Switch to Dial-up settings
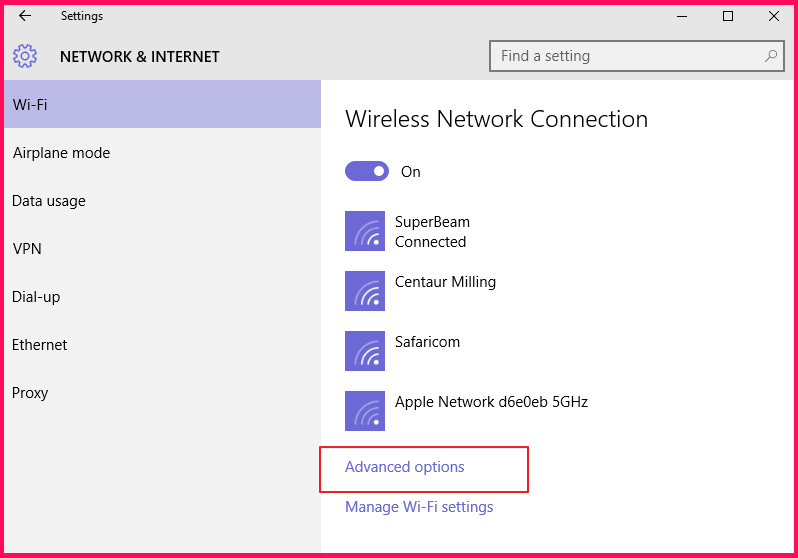 point(36,297)
